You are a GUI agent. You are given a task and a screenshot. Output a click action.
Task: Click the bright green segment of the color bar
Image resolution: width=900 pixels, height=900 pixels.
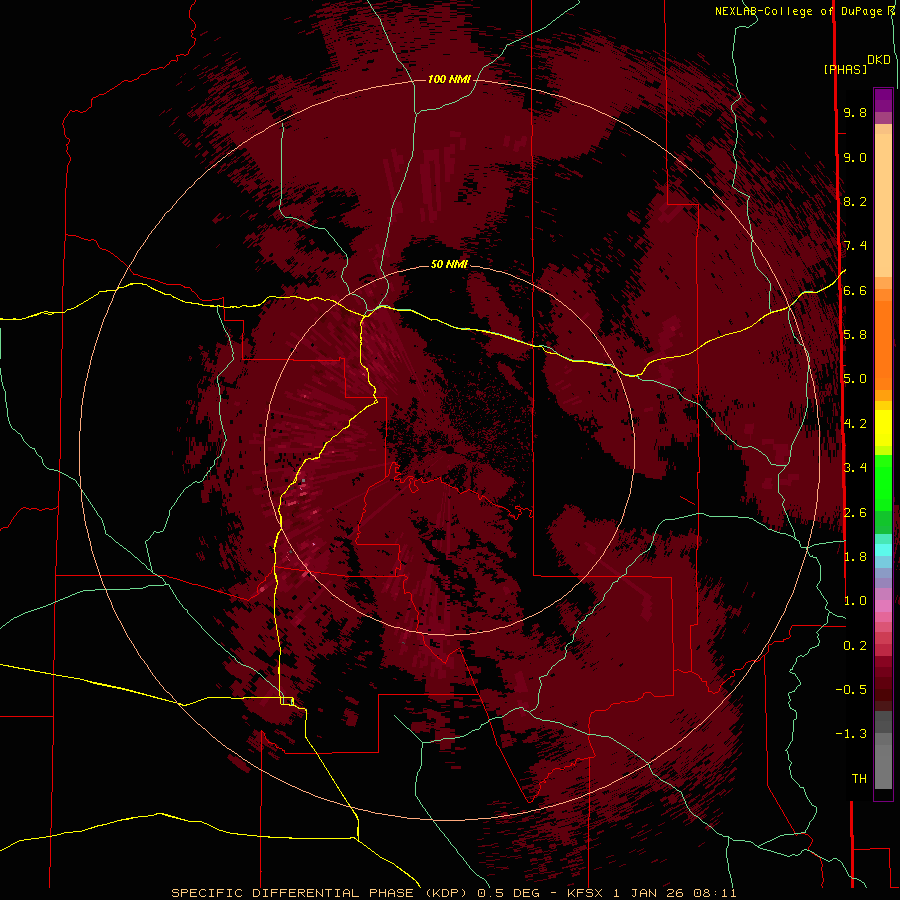click(883, 483)
